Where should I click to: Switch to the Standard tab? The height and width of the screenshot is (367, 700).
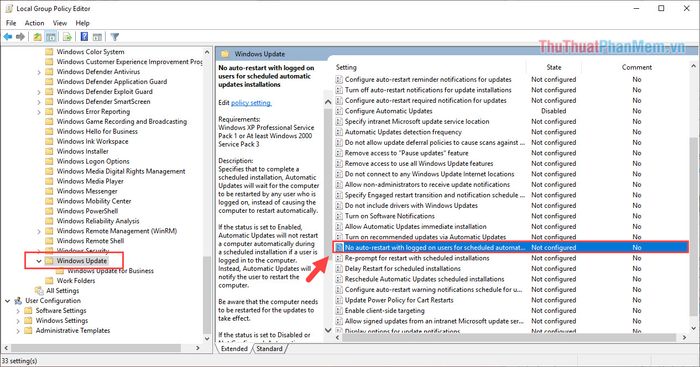click(x=269, y=349)
